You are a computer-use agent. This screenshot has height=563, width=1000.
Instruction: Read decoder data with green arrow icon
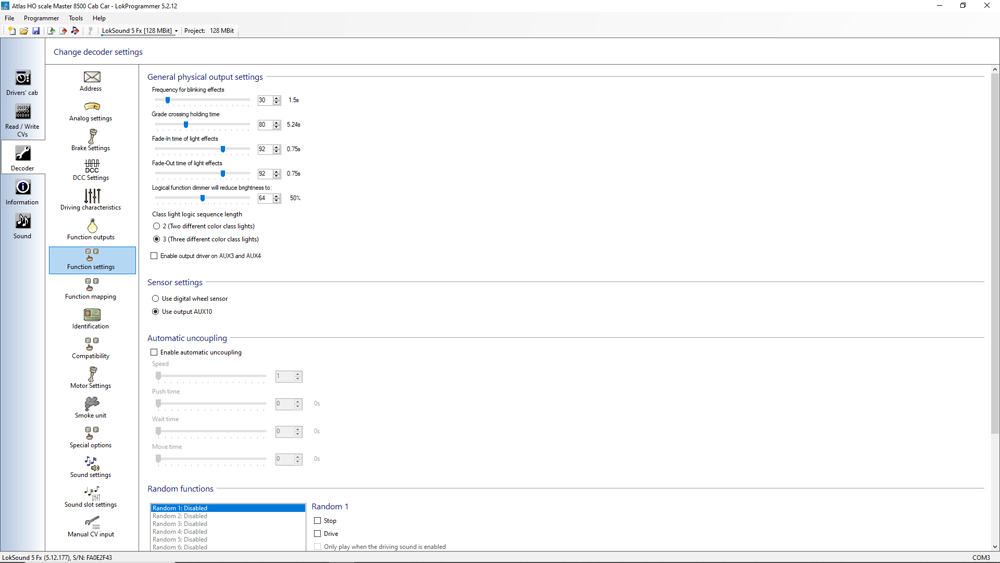51,31
